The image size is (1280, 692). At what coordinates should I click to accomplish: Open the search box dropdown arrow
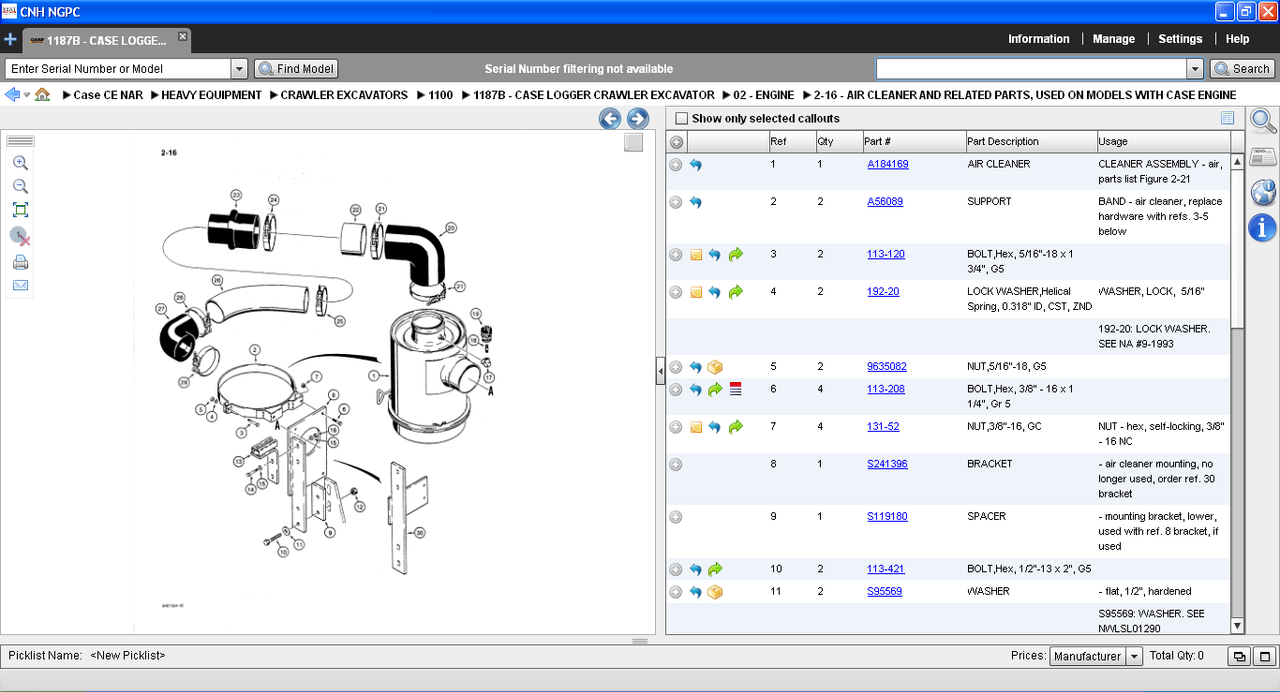coord(1195,69)
